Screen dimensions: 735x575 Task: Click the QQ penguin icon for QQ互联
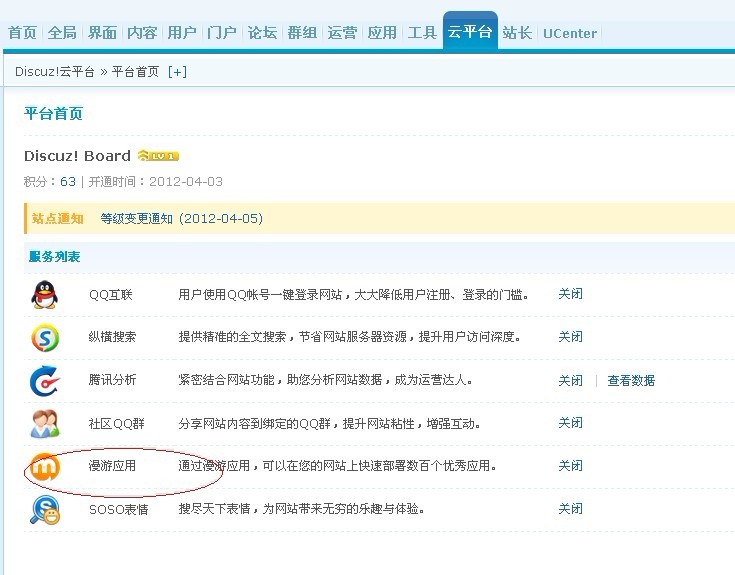click(x=45, y=295)
